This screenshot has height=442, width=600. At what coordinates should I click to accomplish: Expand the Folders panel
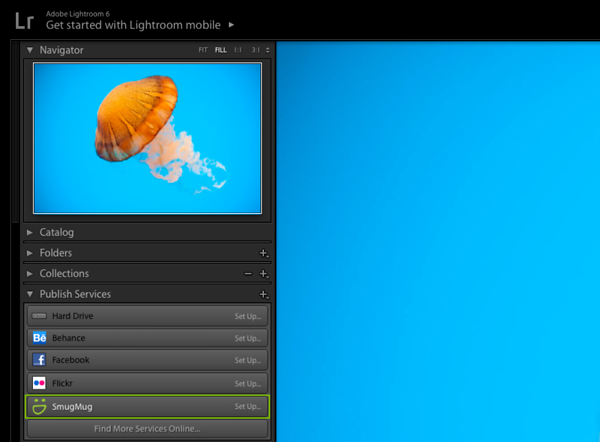30,254
